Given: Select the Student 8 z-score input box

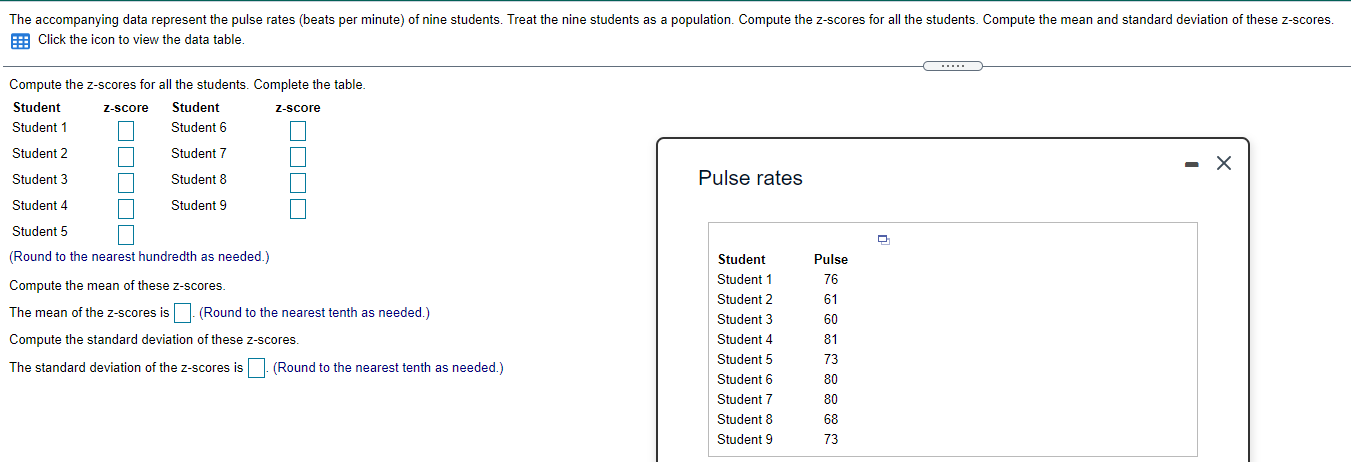Looking at the screenshot, I should [x=297, y=183].
